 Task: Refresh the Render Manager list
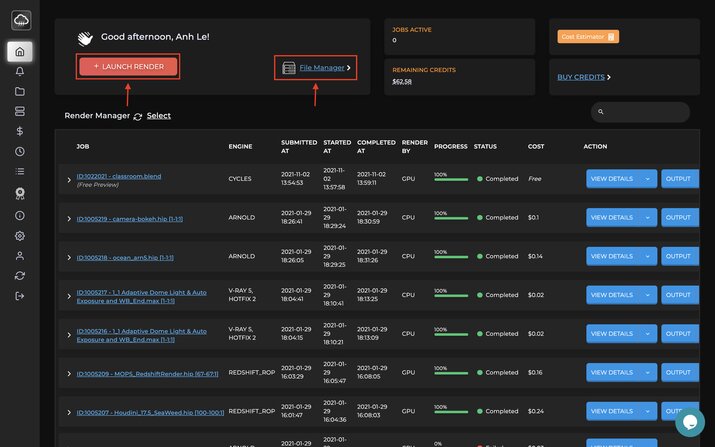(138, 117)
